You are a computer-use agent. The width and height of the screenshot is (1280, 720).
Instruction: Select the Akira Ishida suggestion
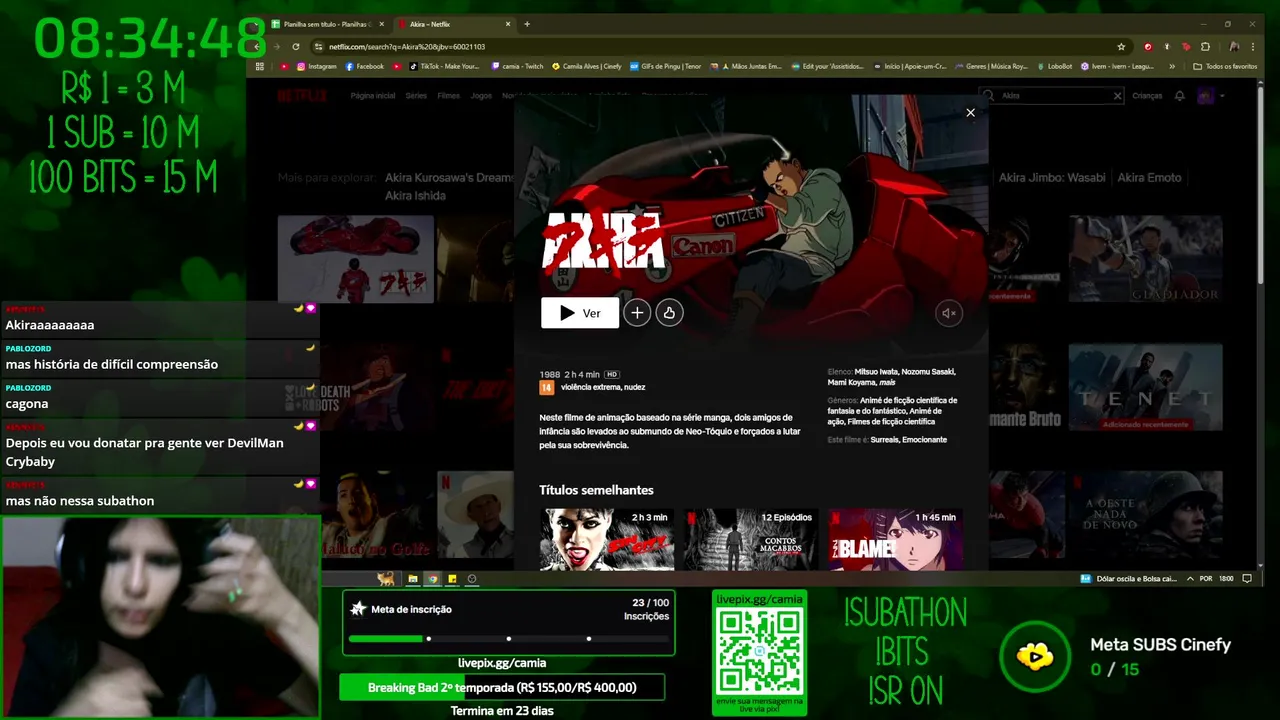(415, 196)
